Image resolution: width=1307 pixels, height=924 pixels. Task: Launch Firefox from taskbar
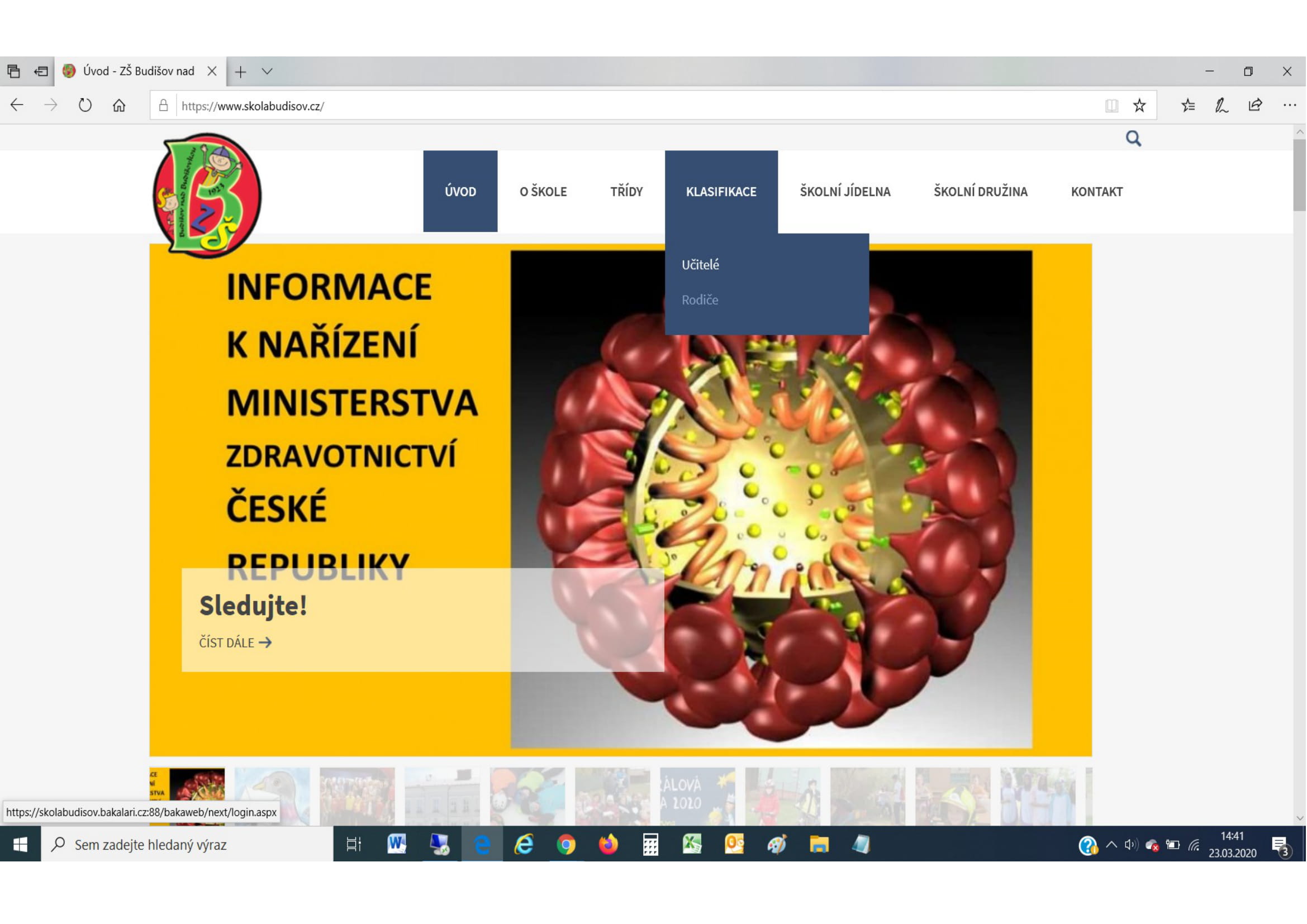coord(609,844)
